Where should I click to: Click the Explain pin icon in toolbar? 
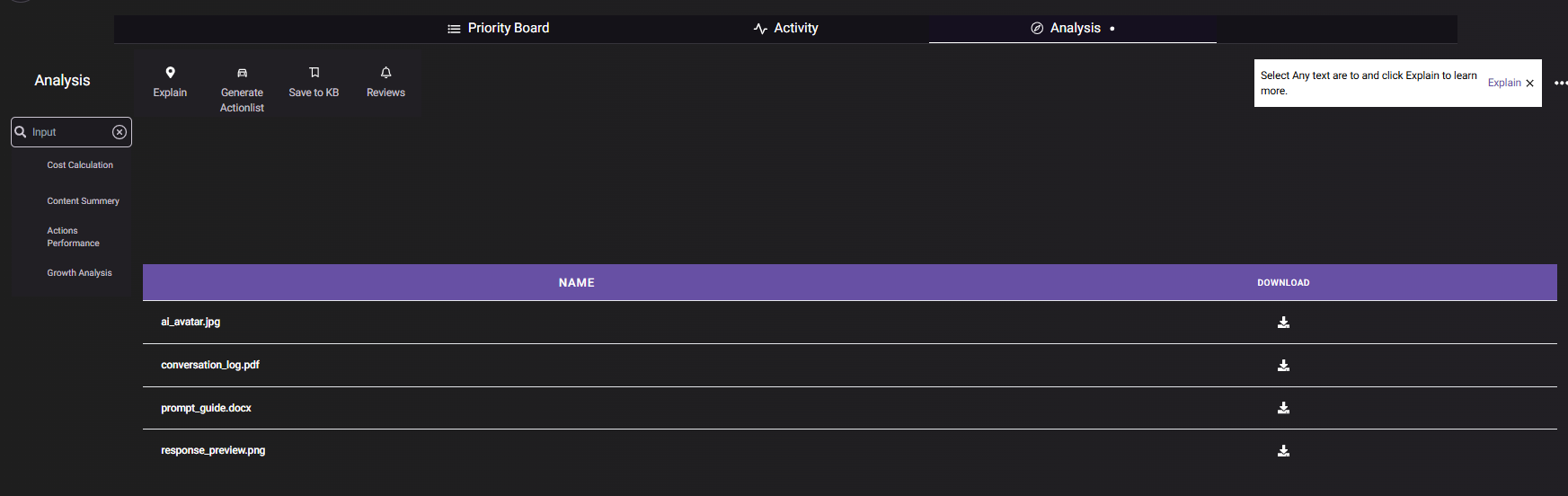[x=170, y=73]
